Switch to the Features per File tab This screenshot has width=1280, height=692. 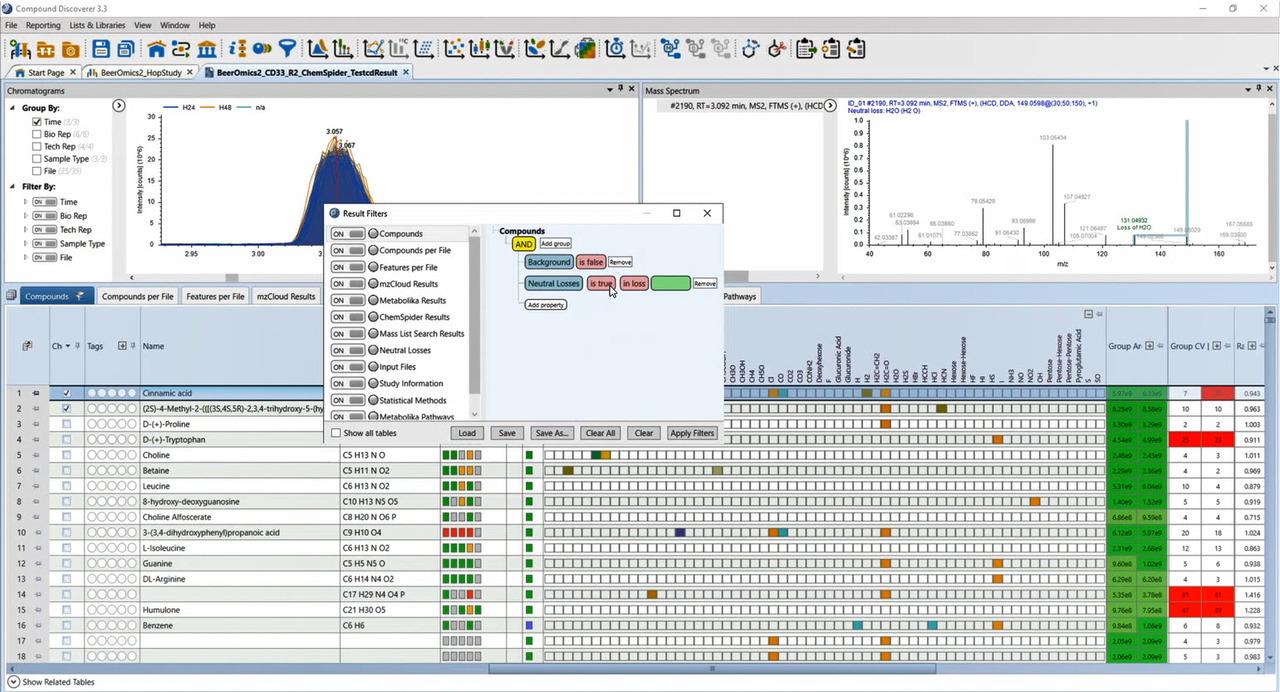click(215, 296)
